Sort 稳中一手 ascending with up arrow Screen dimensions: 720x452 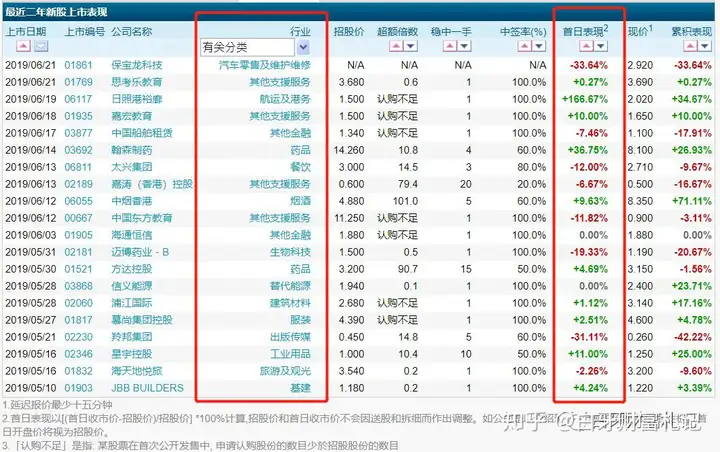click(450, 46)
